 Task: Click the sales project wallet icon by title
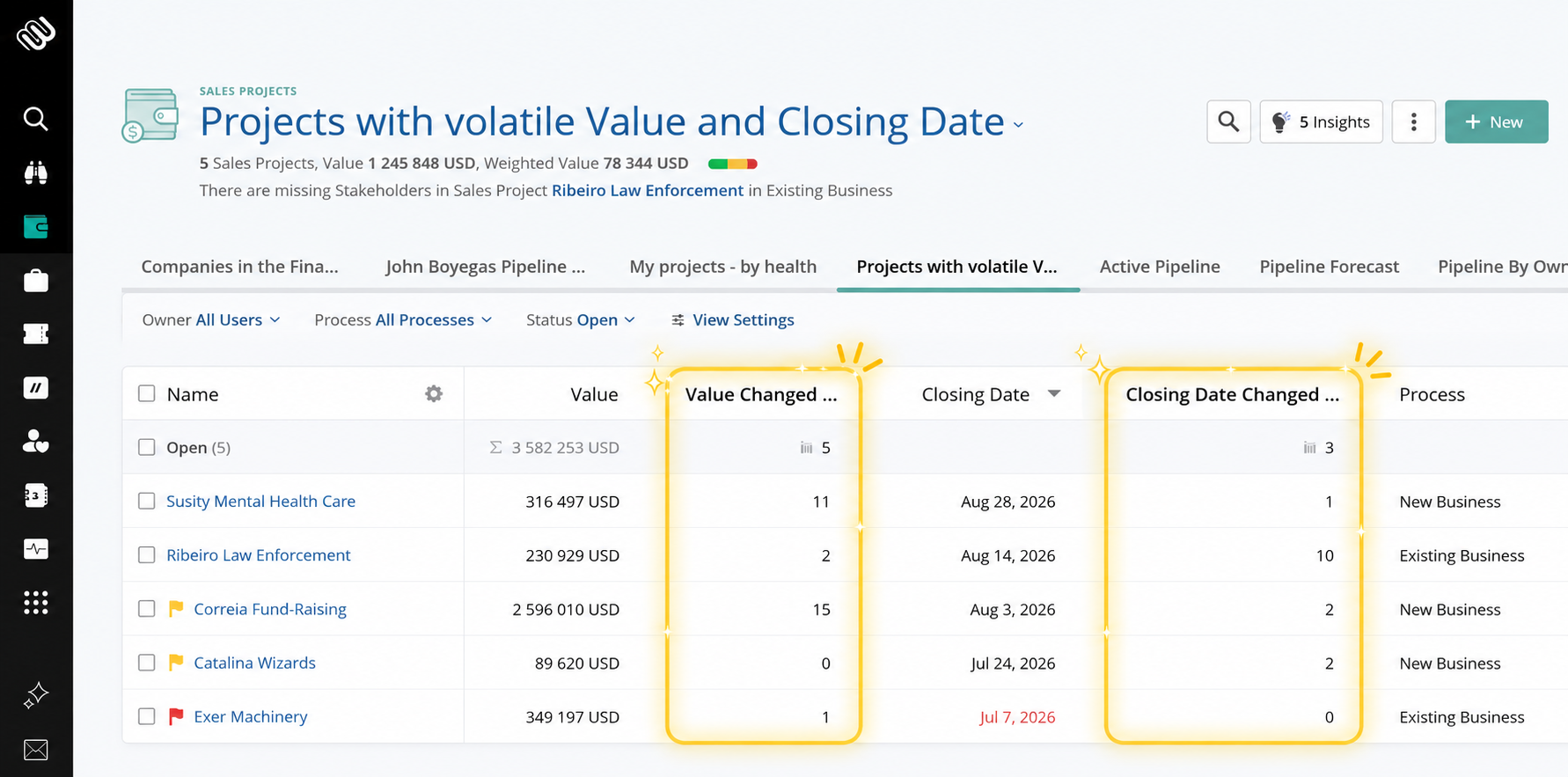coord(150,115)
